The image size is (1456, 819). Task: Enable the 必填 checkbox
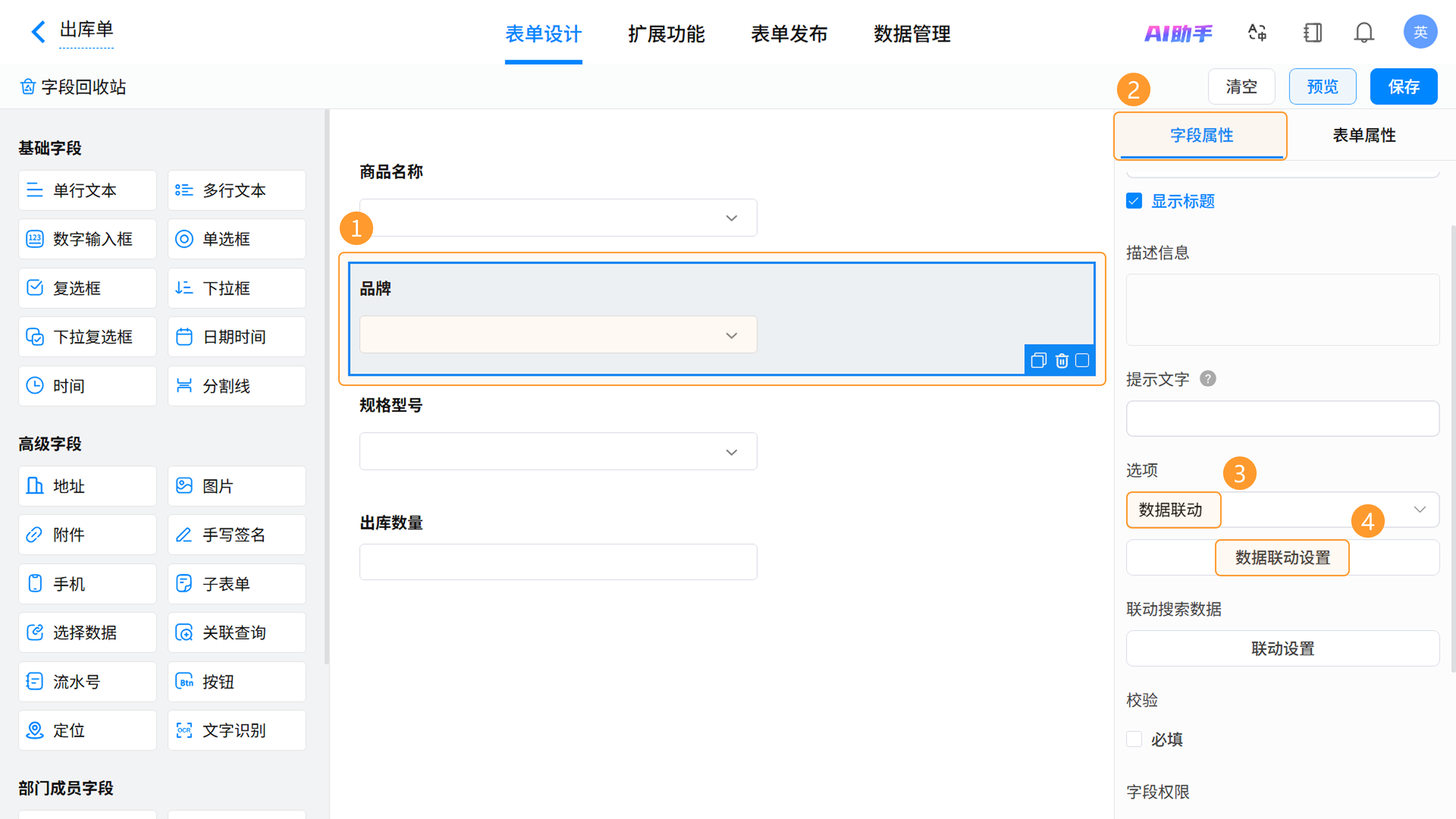1134,739
